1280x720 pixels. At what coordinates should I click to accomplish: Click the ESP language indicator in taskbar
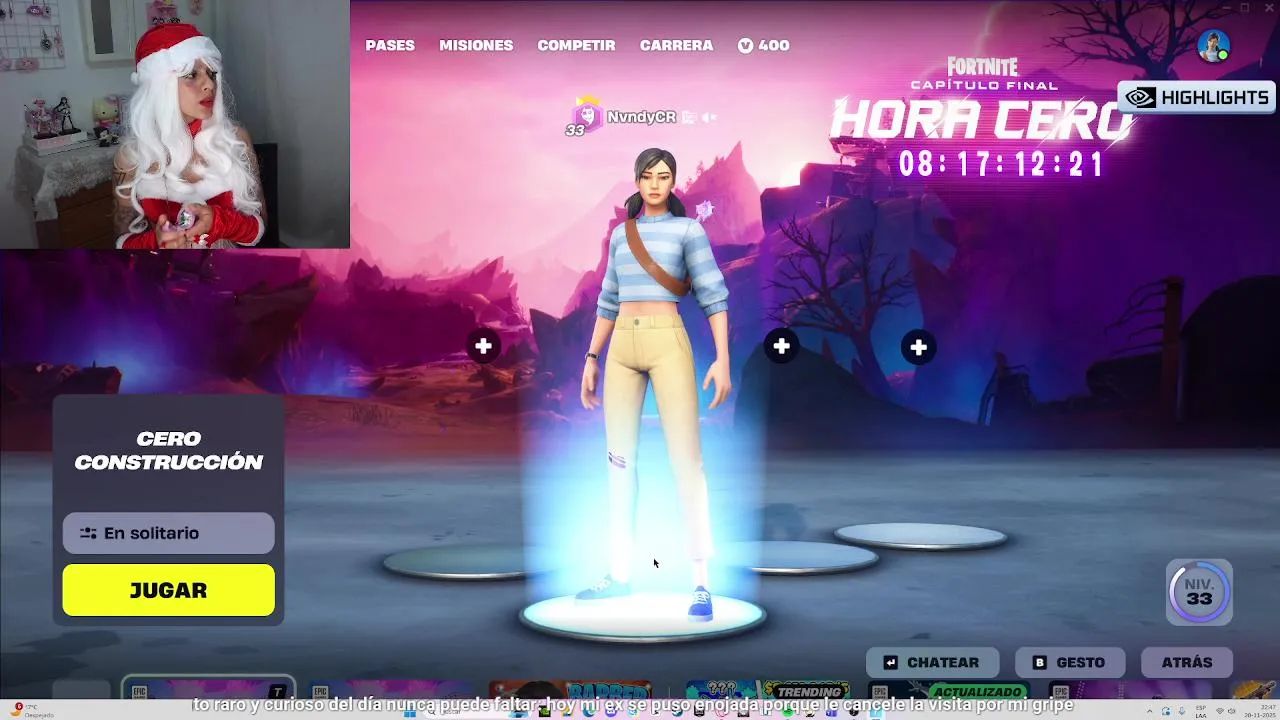[1201, 710]
